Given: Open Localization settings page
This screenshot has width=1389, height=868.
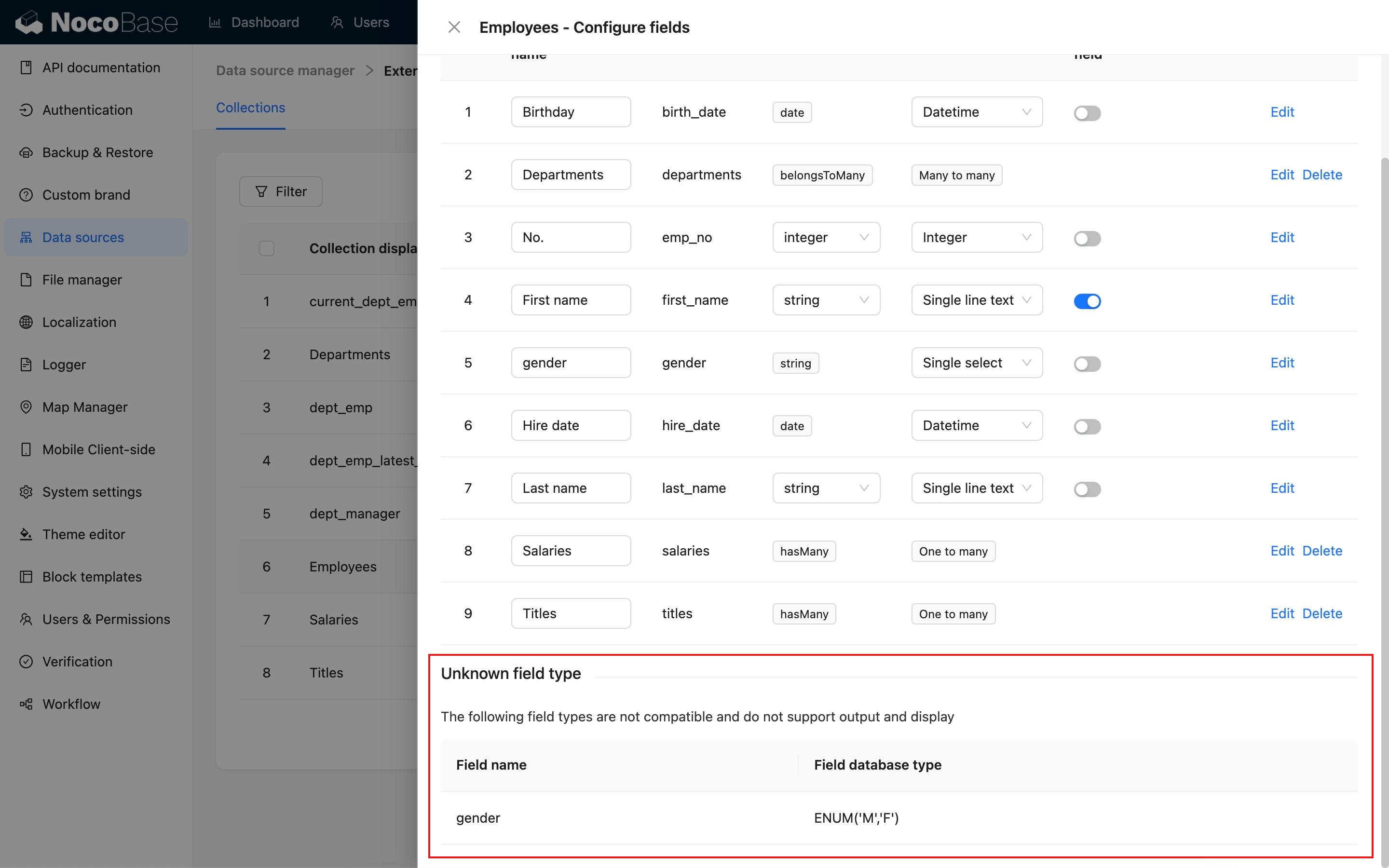Looking at the screenshot, I should pyautogui.click(x=96, y=323).
